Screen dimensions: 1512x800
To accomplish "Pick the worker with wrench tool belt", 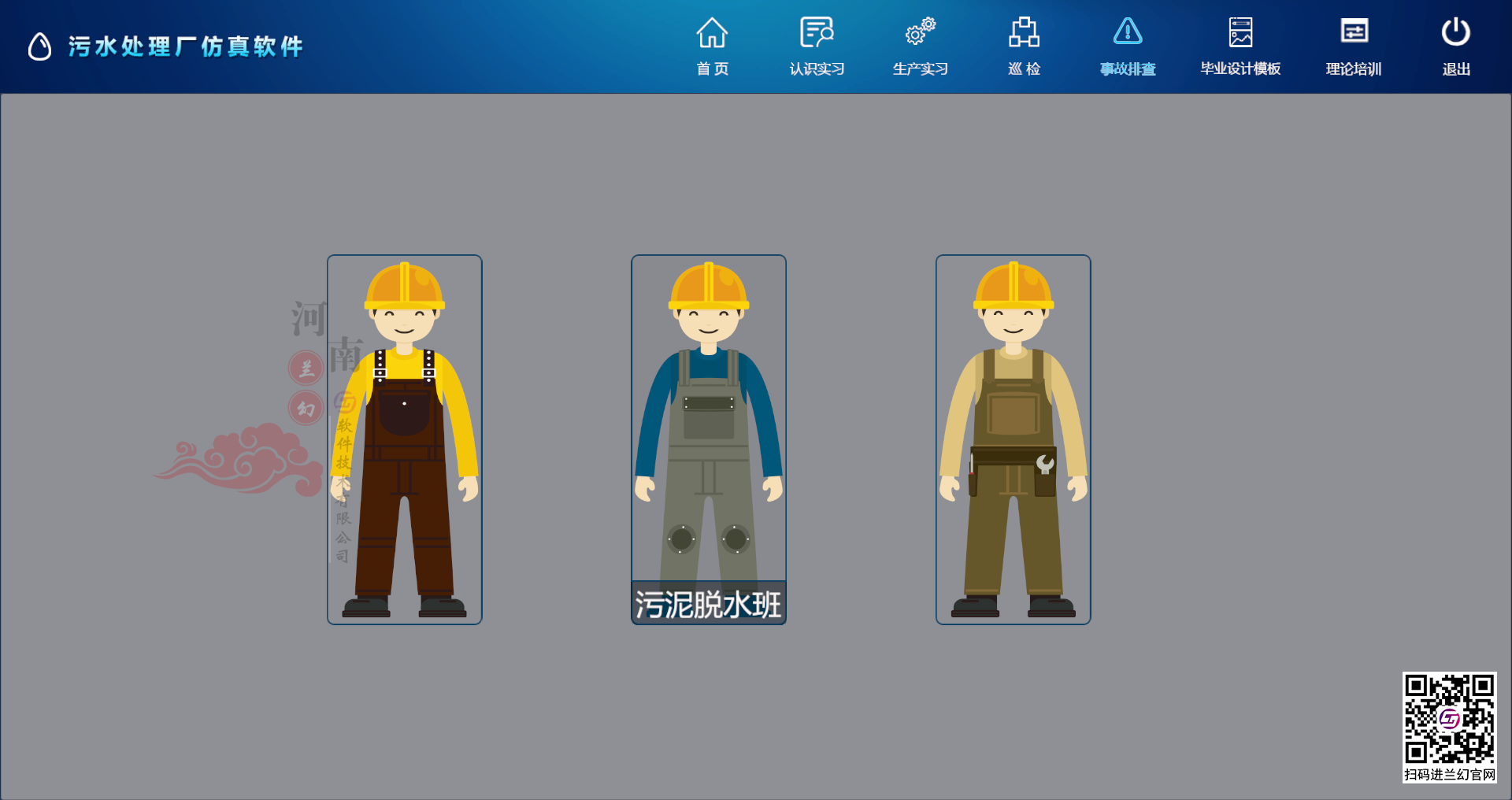I will coord(1014,439).
